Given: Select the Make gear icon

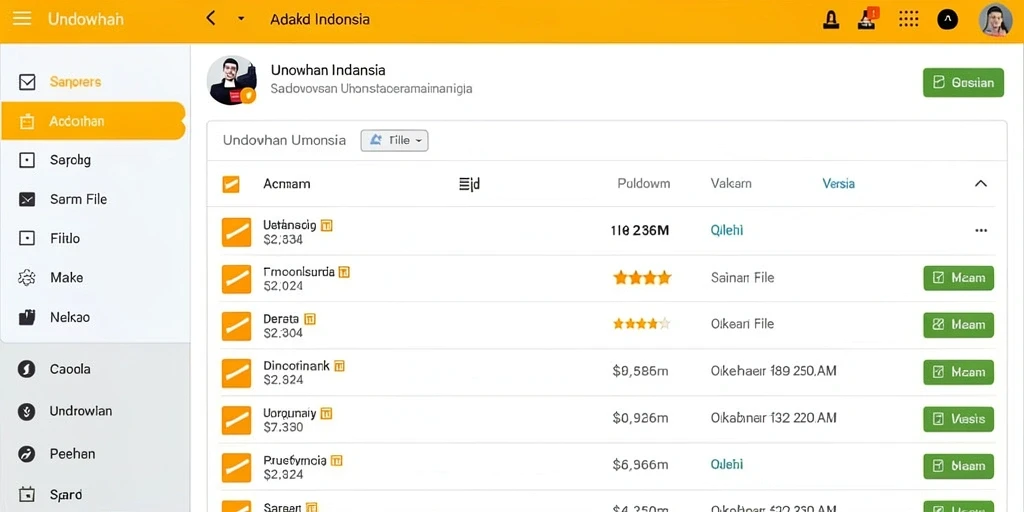Looking at the screenshot, I should 27,278.
